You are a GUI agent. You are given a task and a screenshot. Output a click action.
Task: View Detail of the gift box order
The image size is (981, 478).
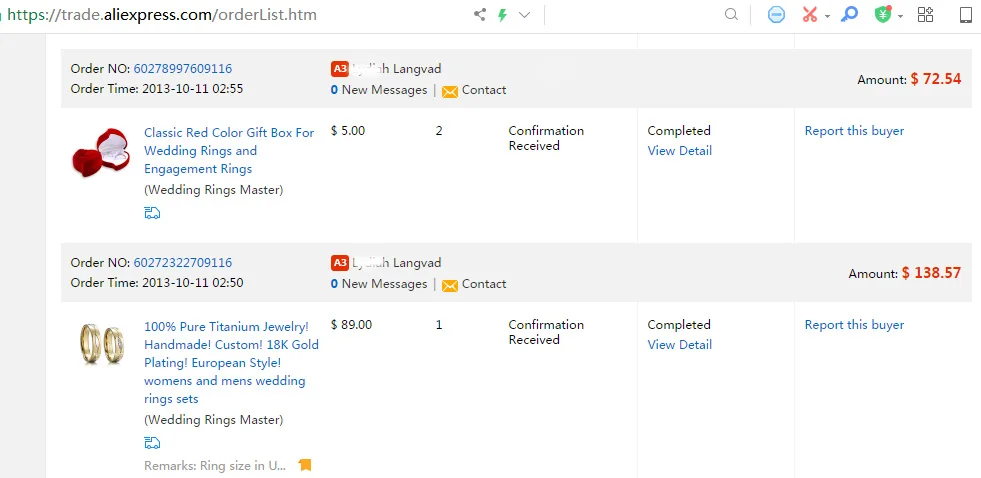(679, 151)
